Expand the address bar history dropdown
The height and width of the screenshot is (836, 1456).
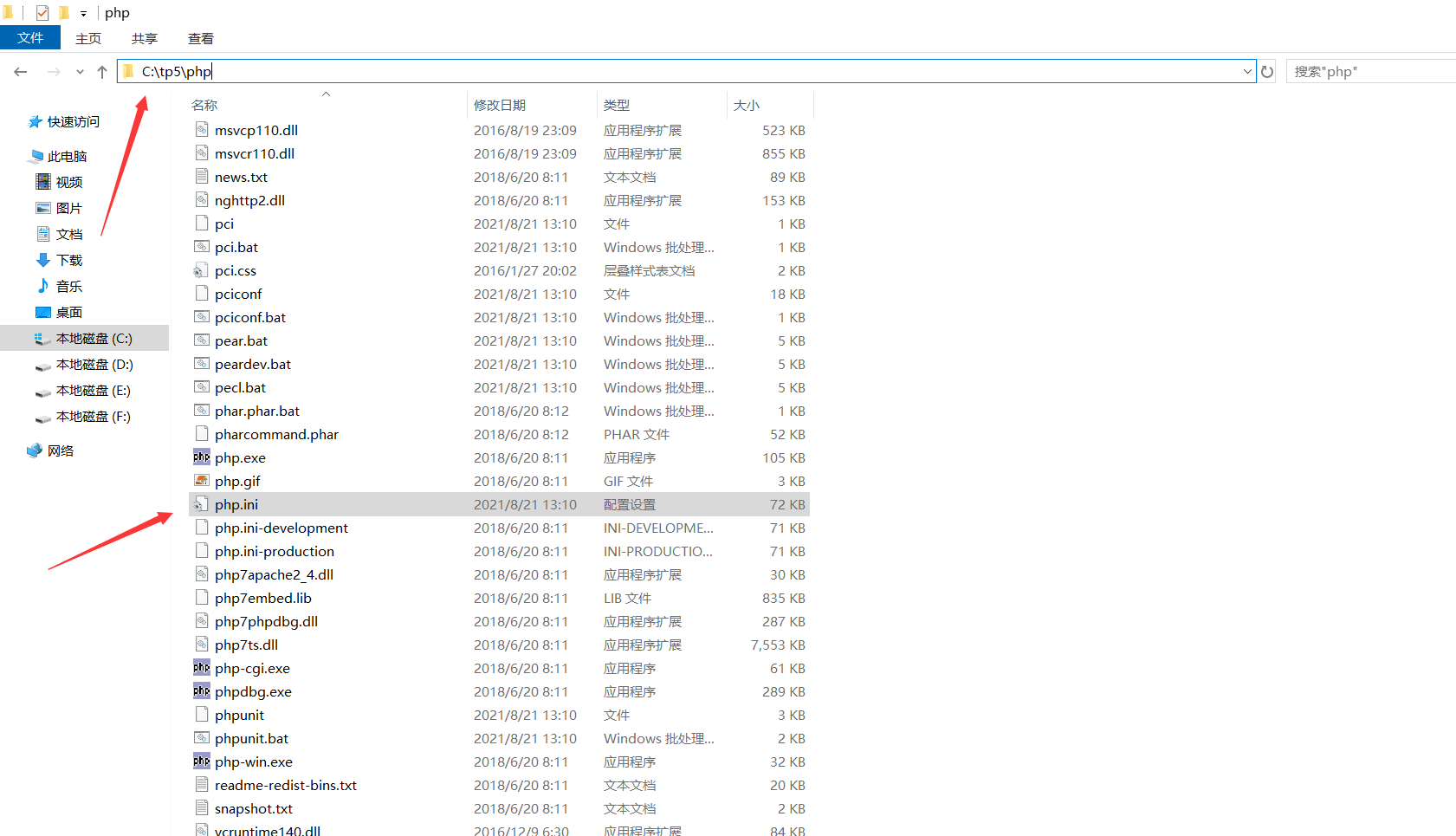pos(1247,72)
